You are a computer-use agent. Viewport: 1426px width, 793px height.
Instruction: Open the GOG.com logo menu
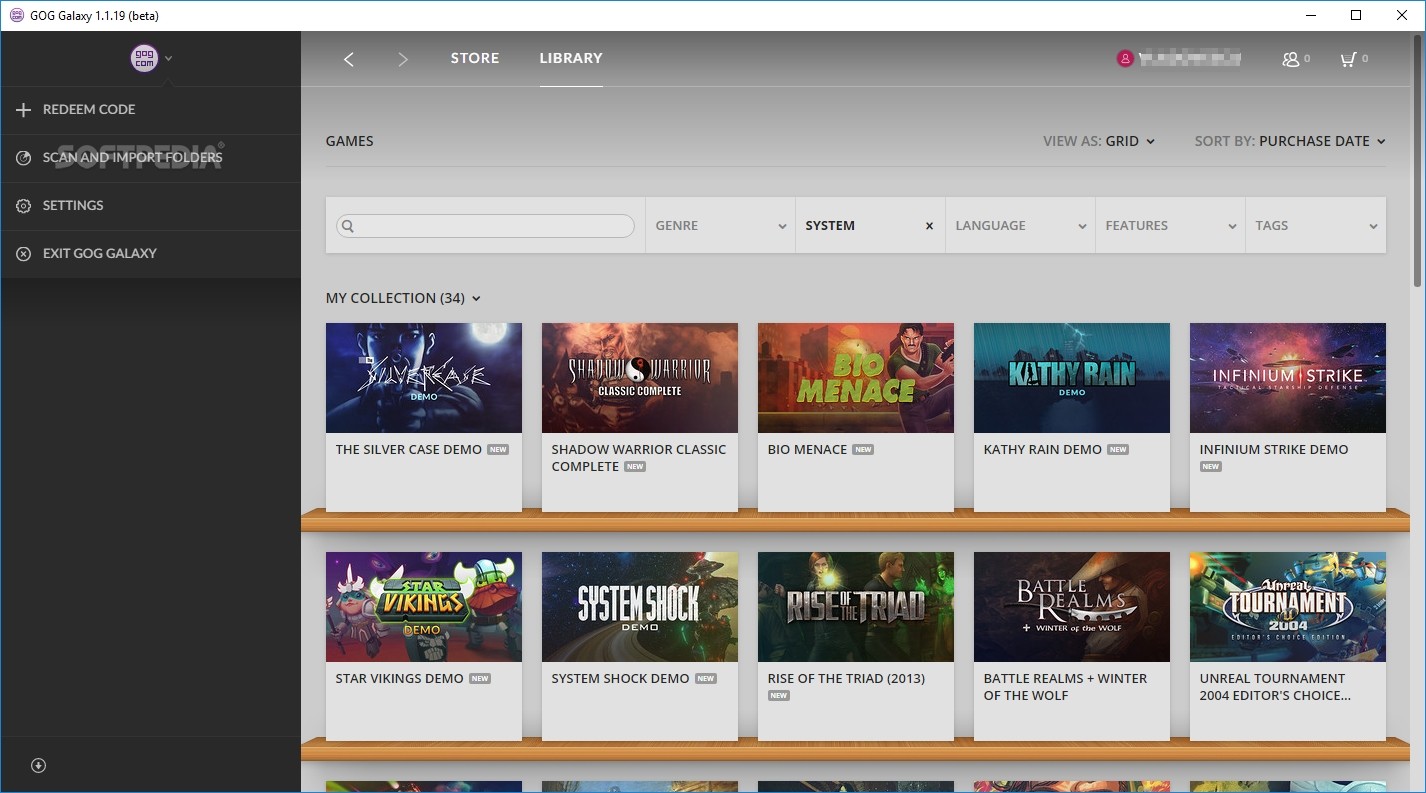[144, 58]
